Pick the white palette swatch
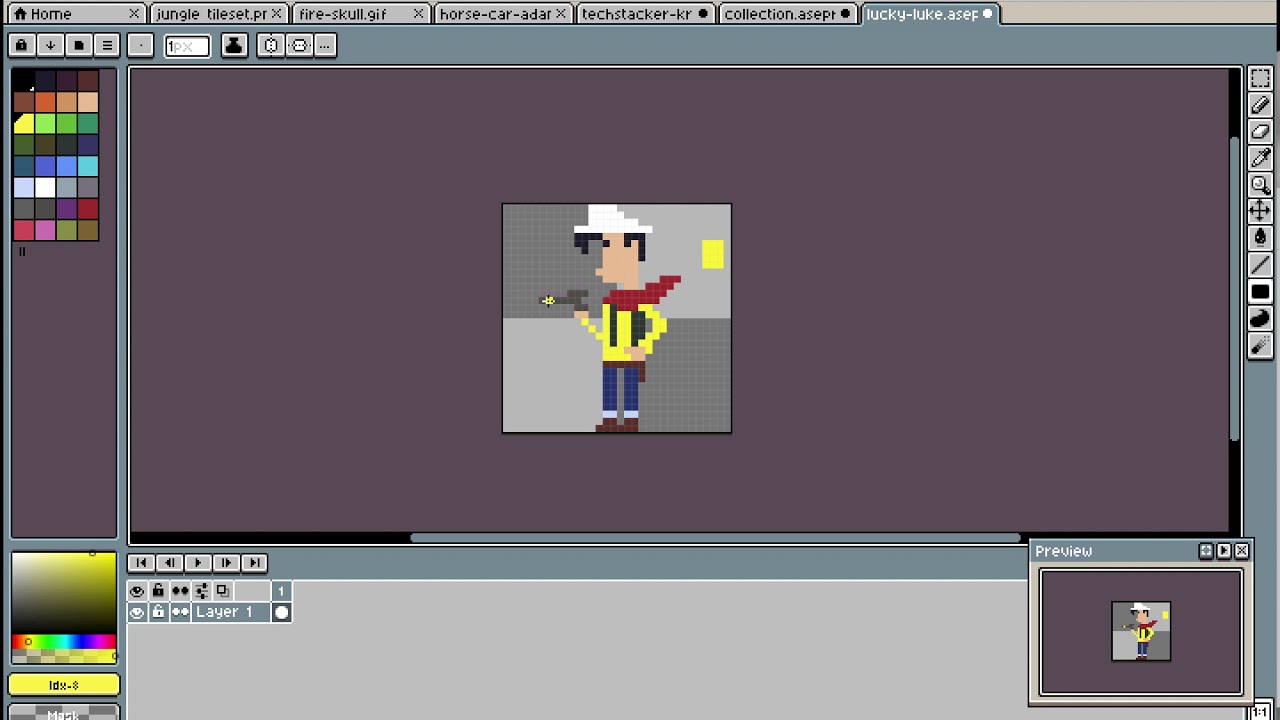The height and width of the screenshot is (720, 1280). pyautogui.click(x=45, y=187)
